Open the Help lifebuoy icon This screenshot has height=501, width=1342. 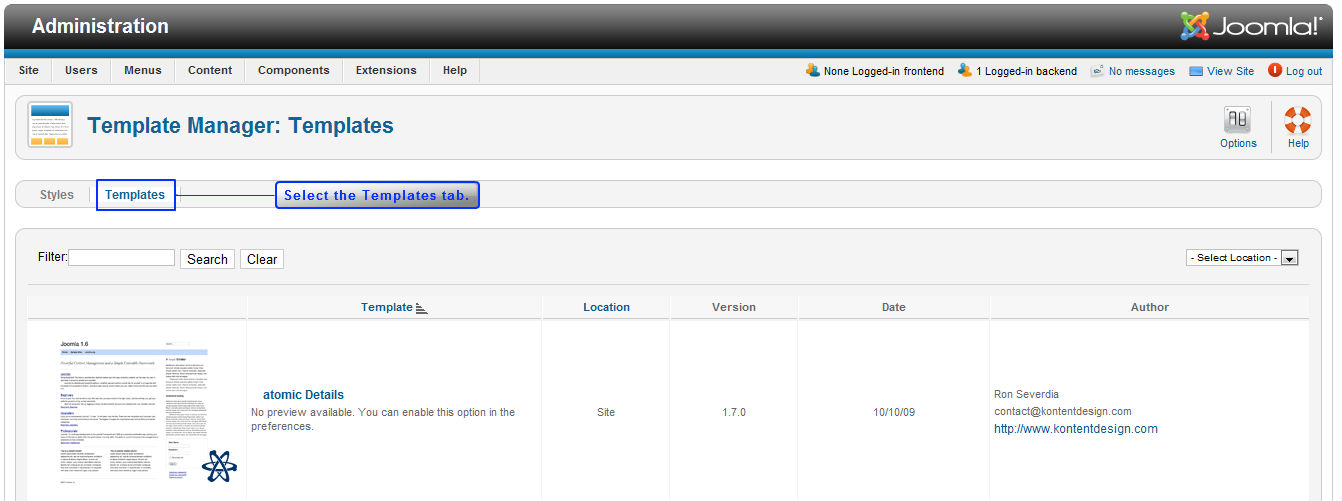coord(1298,120)
